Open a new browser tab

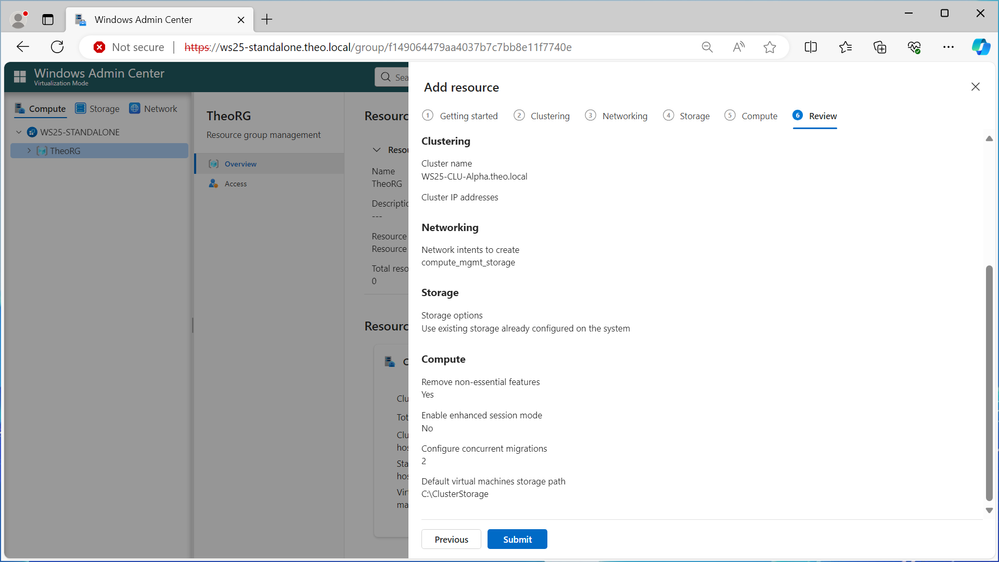pyautogui.click(x=267, y=20)
